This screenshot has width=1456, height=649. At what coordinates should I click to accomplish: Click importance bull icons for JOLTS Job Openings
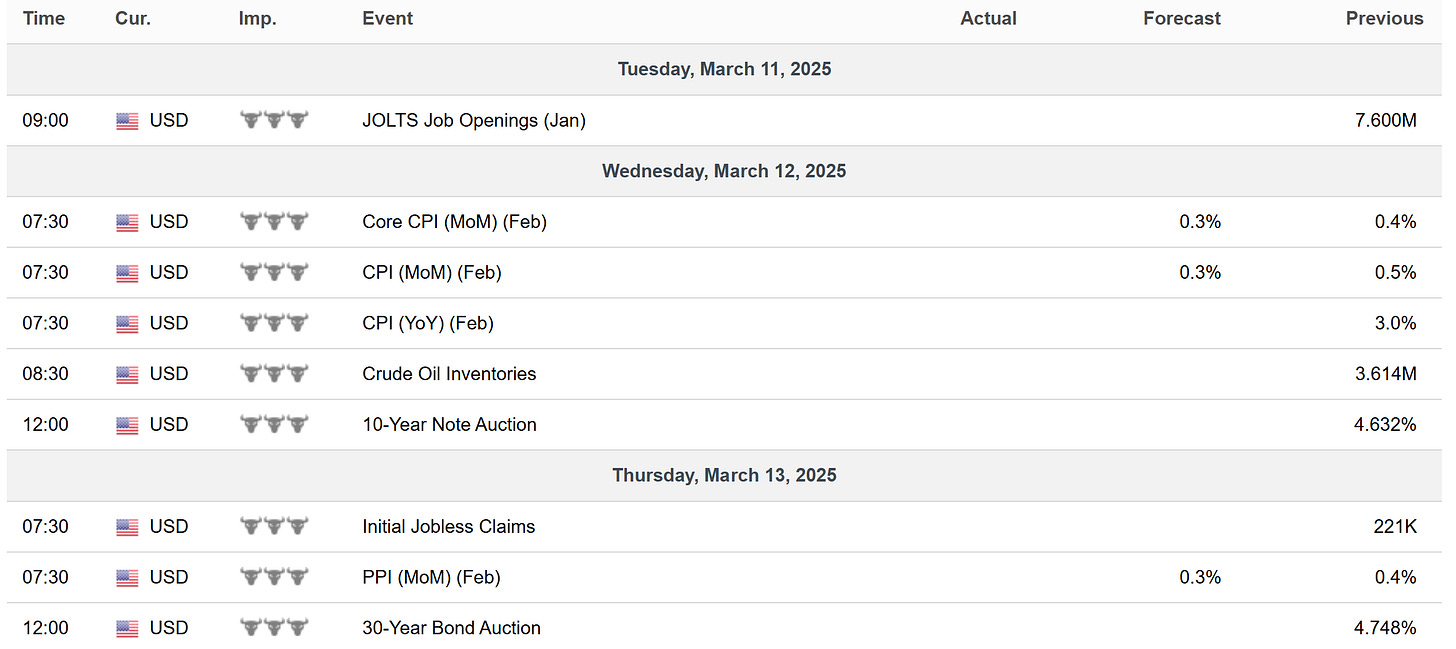coord(274,120)
